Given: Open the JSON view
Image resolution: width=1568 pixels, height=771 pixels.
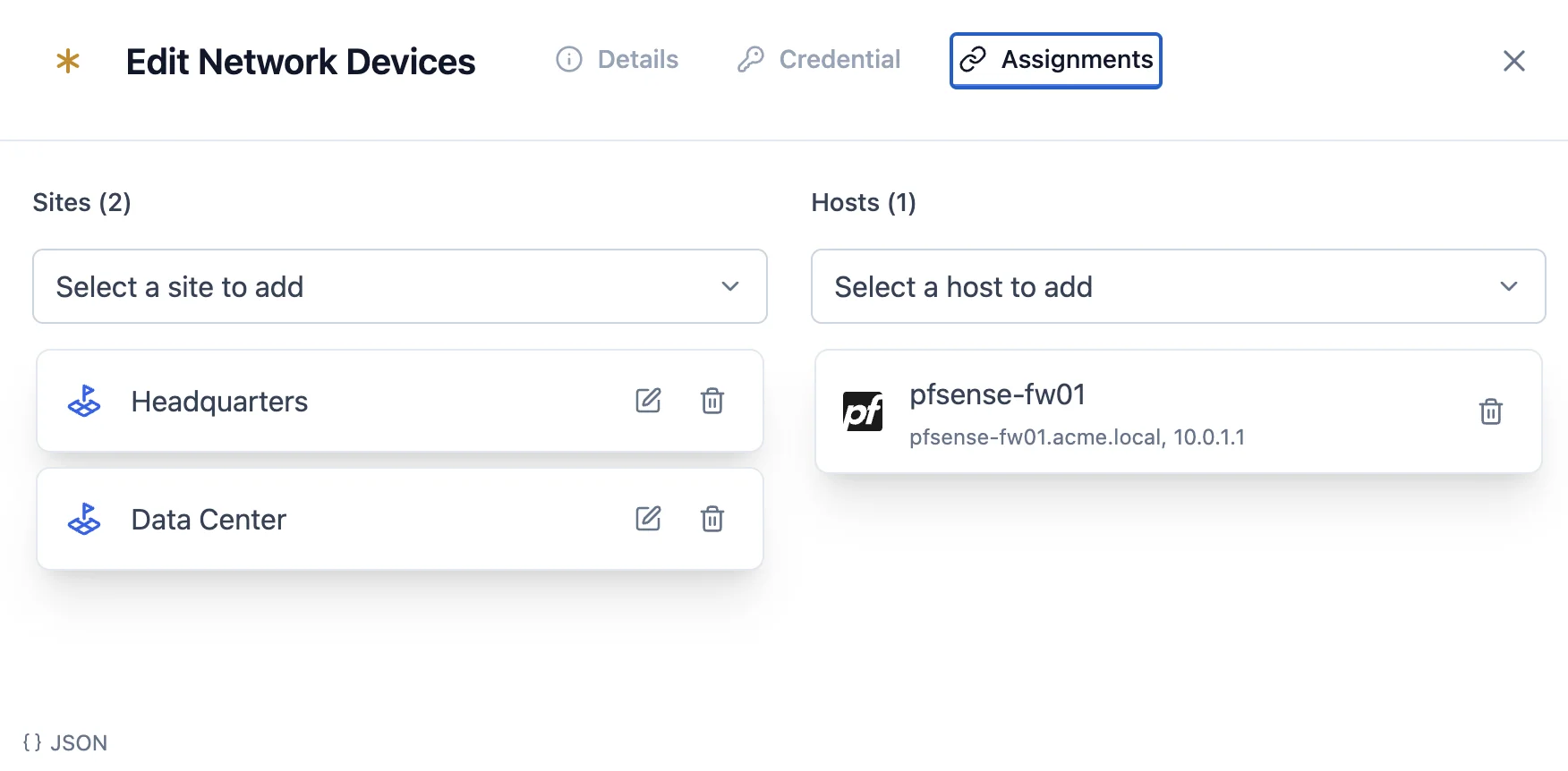Looking at the screenshot, I should coord(65,742).
